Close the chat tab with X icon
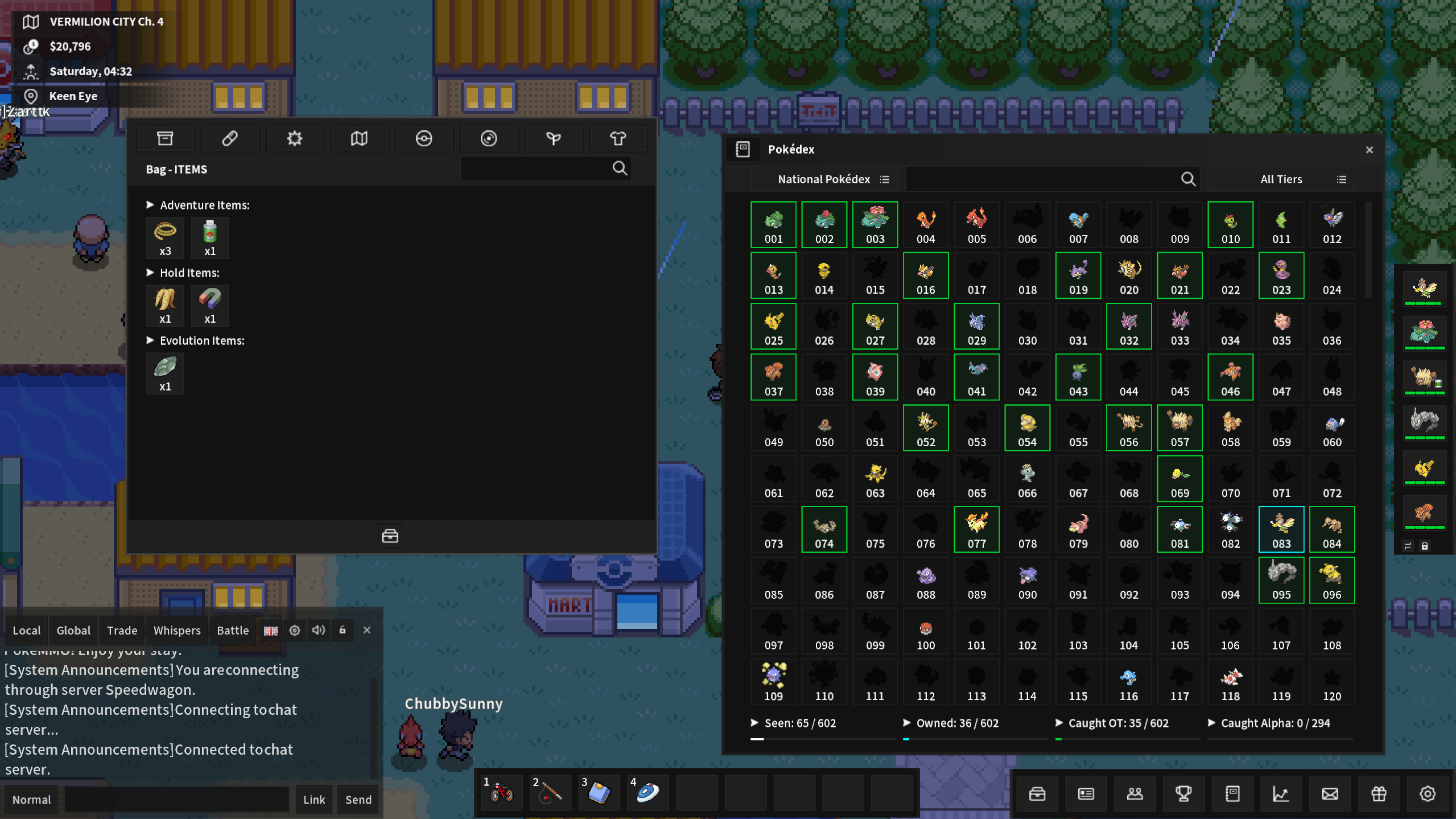 point(367,630)
